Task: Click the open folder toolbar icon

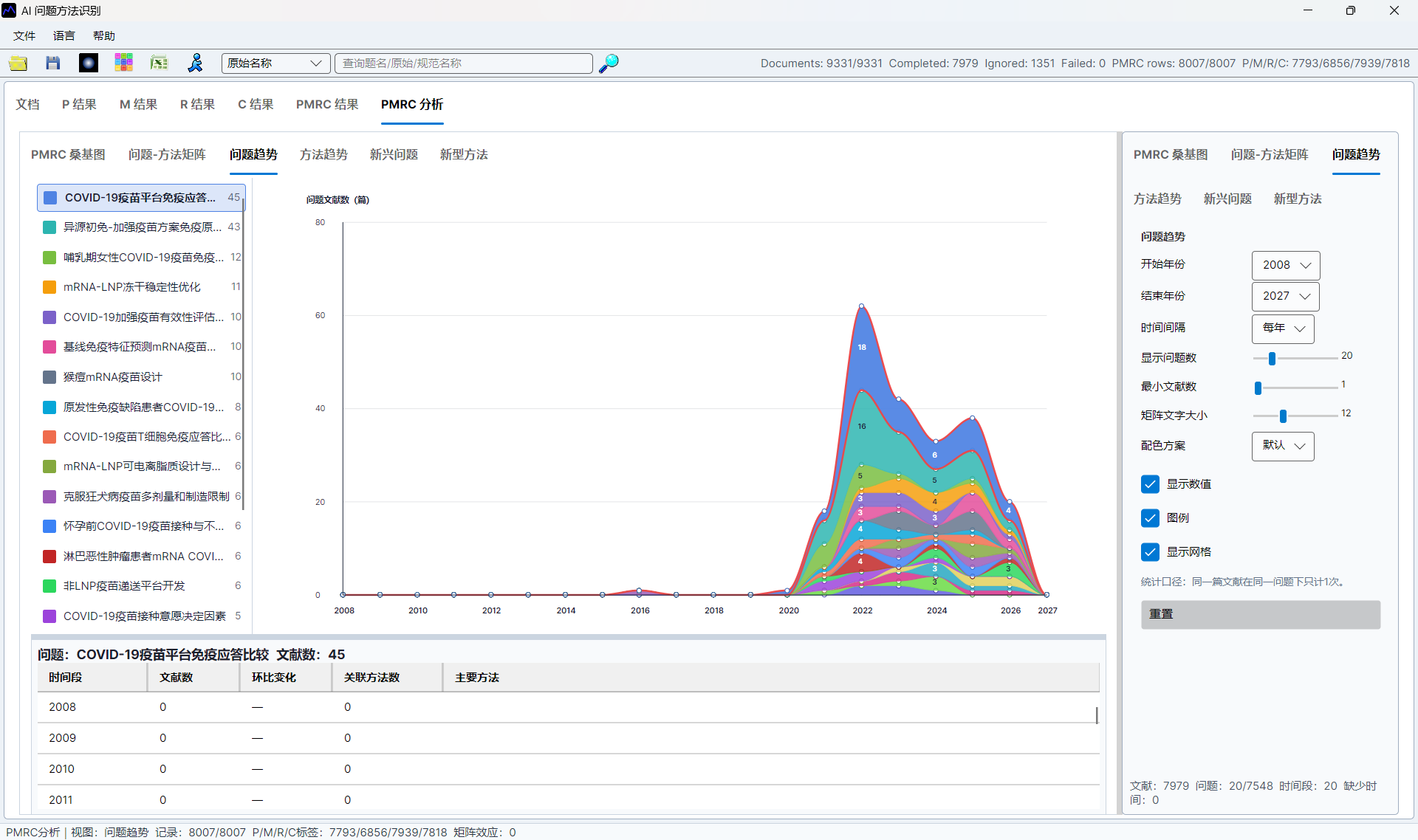Action: click(x=18, y=63)
